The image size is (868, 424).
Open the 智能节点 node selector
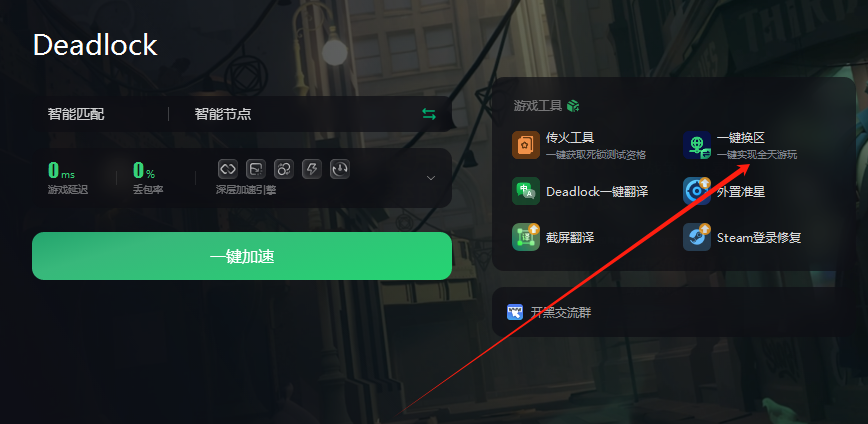[x=223, y=114]
